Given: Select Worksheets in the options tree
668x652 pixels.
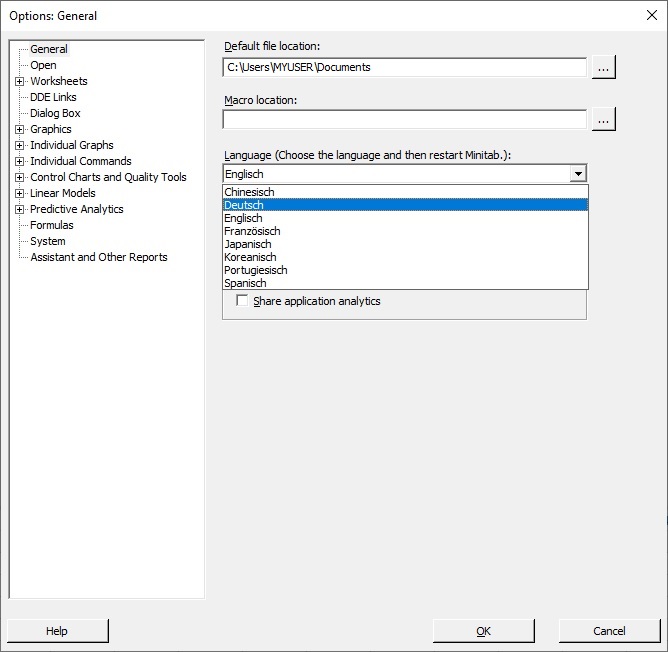Looking at the screenshot, I should 59,81.
